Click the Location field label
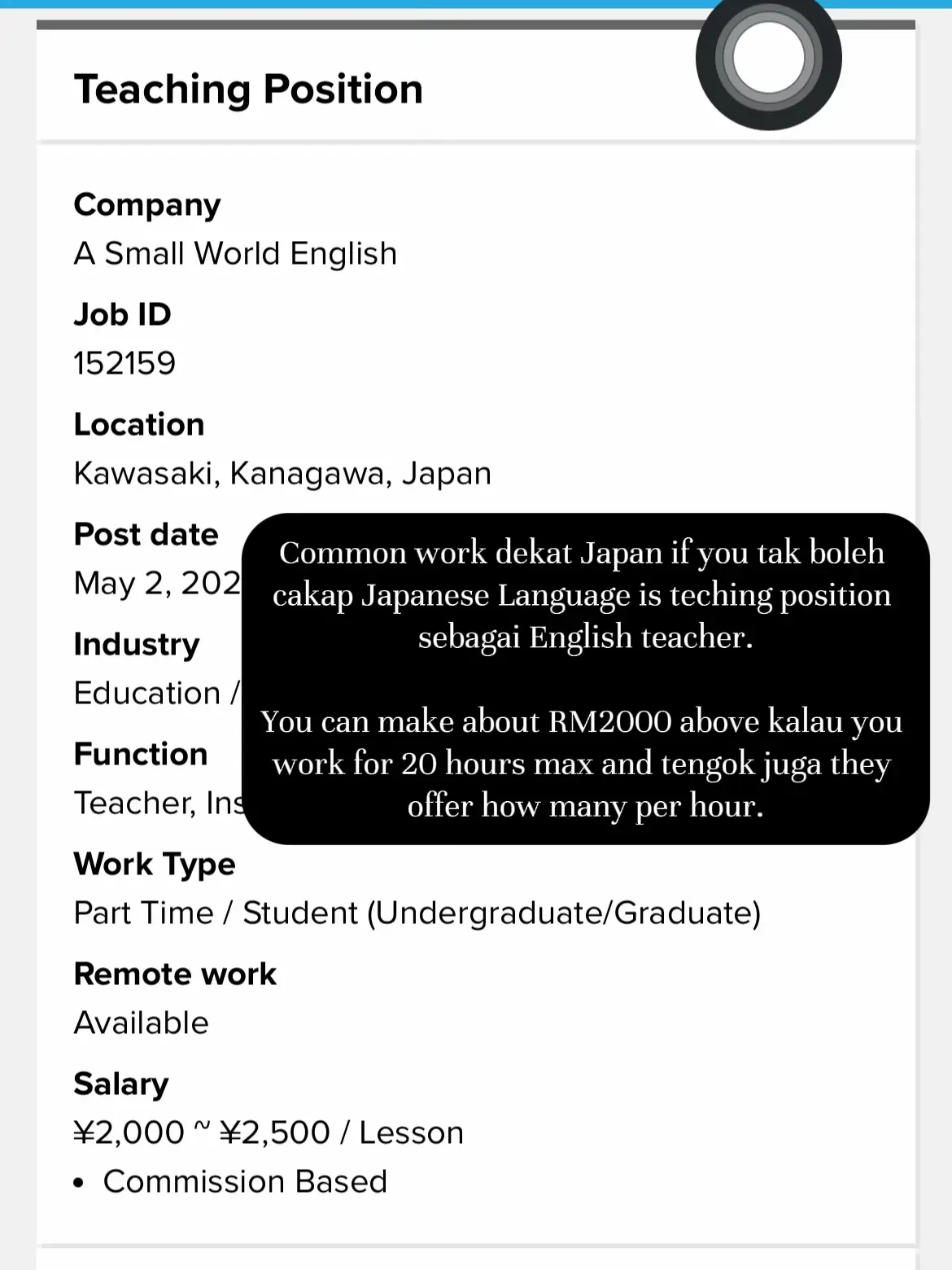This screenshot has height=1270, width=952. pos(139,425)
